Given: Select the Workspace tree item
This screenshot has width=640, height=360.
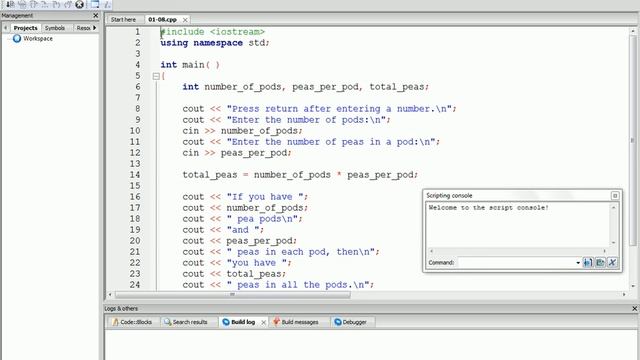Looking at the screenshot, I should [38, 39].
